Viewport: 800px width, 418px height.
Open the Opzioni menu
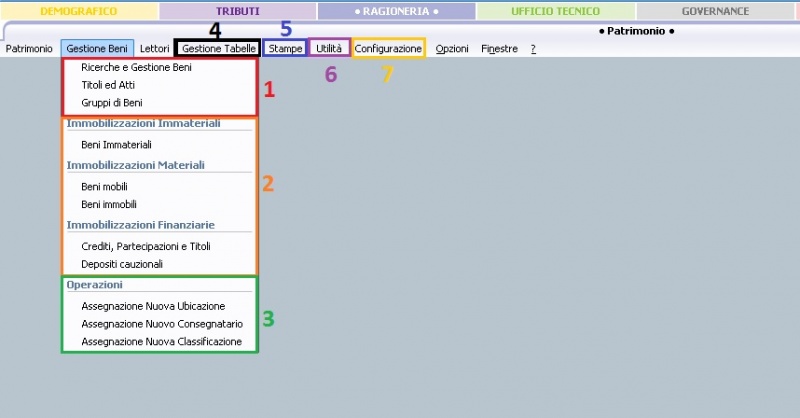(x=452, y=48)
